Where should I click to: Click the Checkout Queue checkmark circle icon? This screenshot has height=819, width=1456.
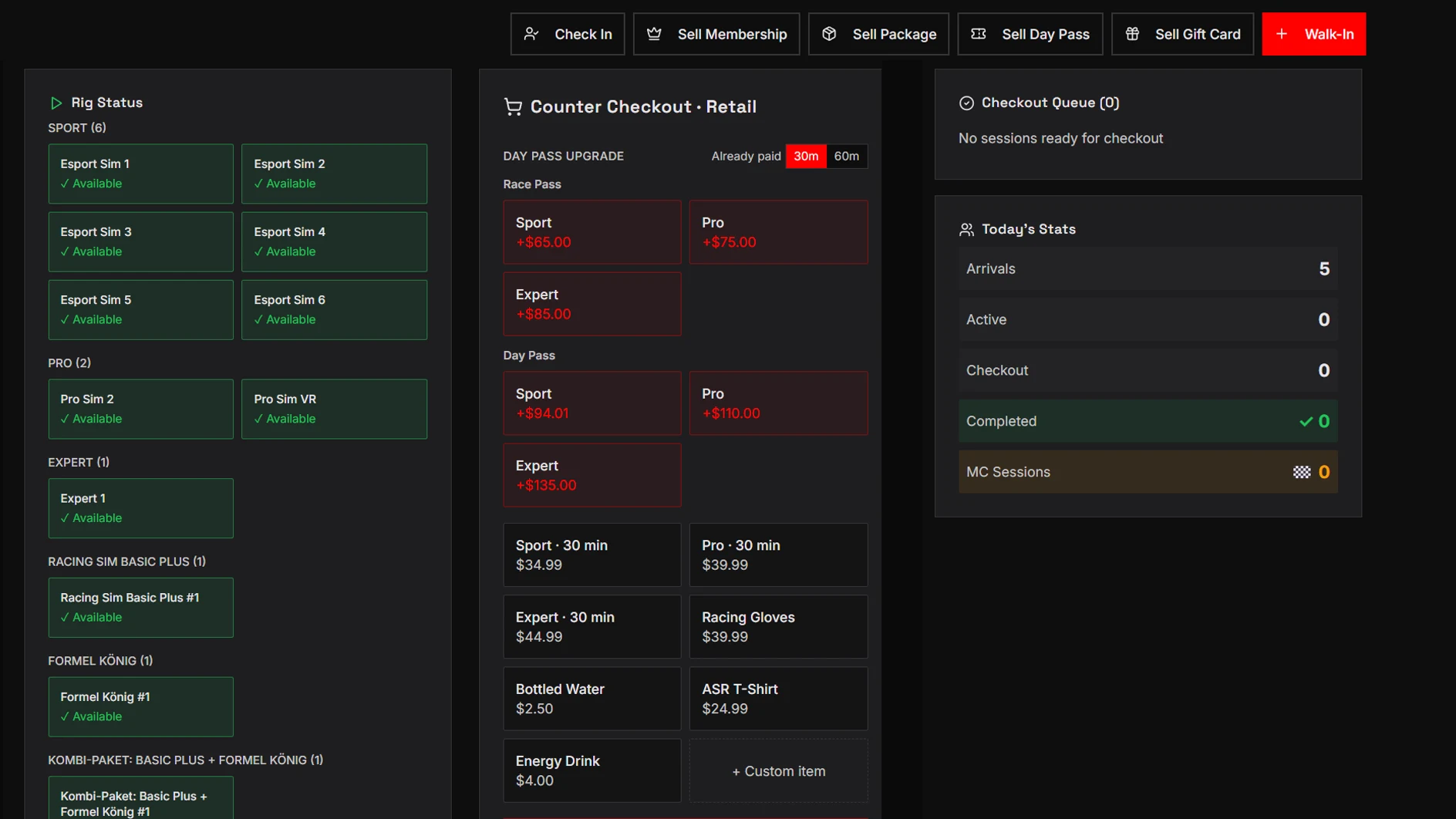[x=966, y=103]
